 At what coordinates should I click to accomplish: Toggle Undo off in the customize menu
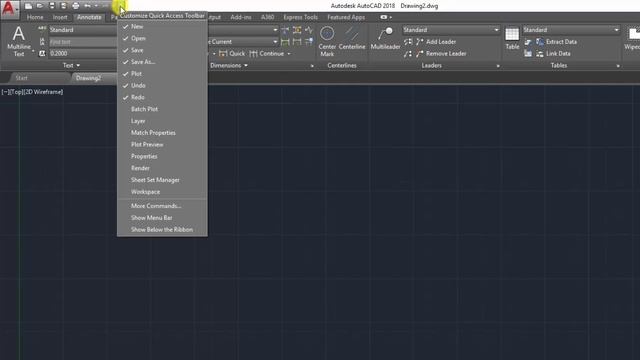pyautogui.click(x=162, y=86)
